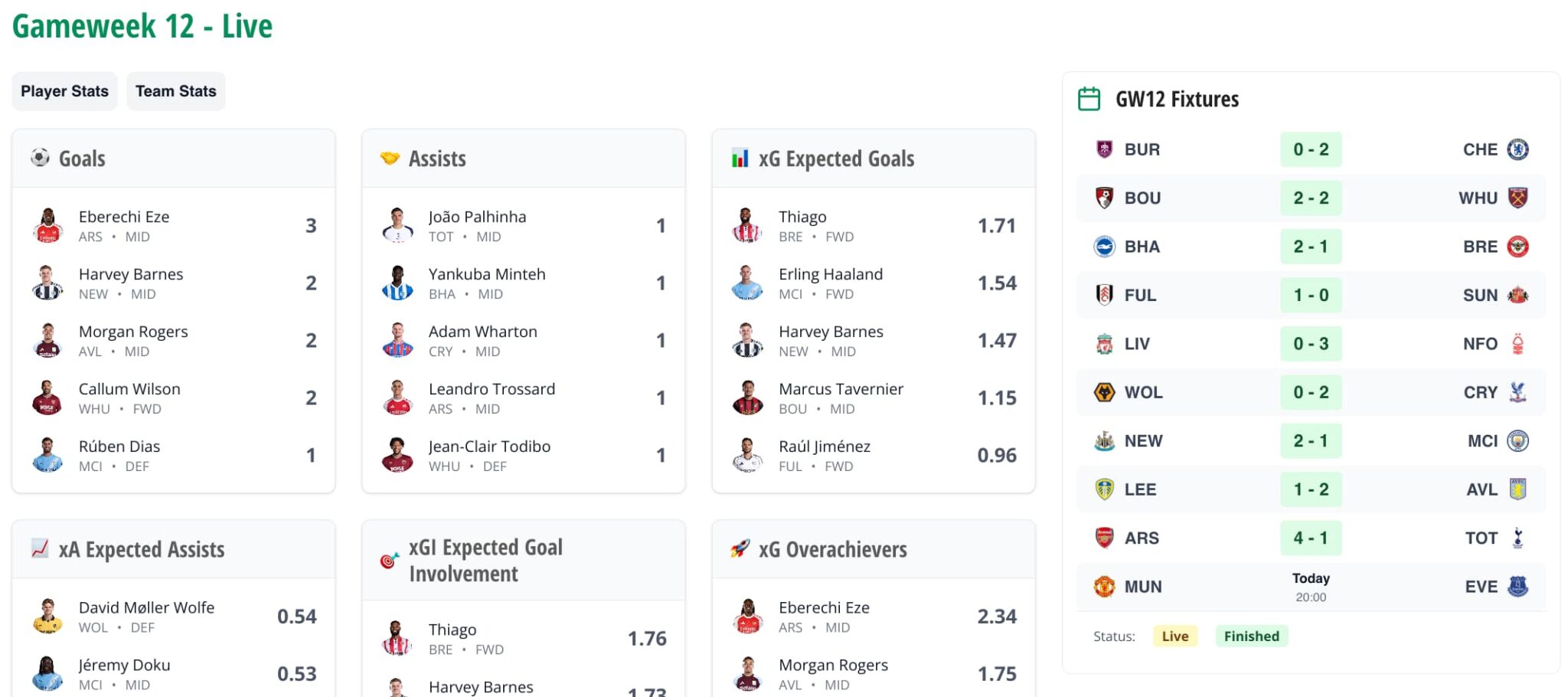Viewport: 1568px width, 697px height.
Task: Click the Chelsea club crest in fixtures
Action: 1519,149
